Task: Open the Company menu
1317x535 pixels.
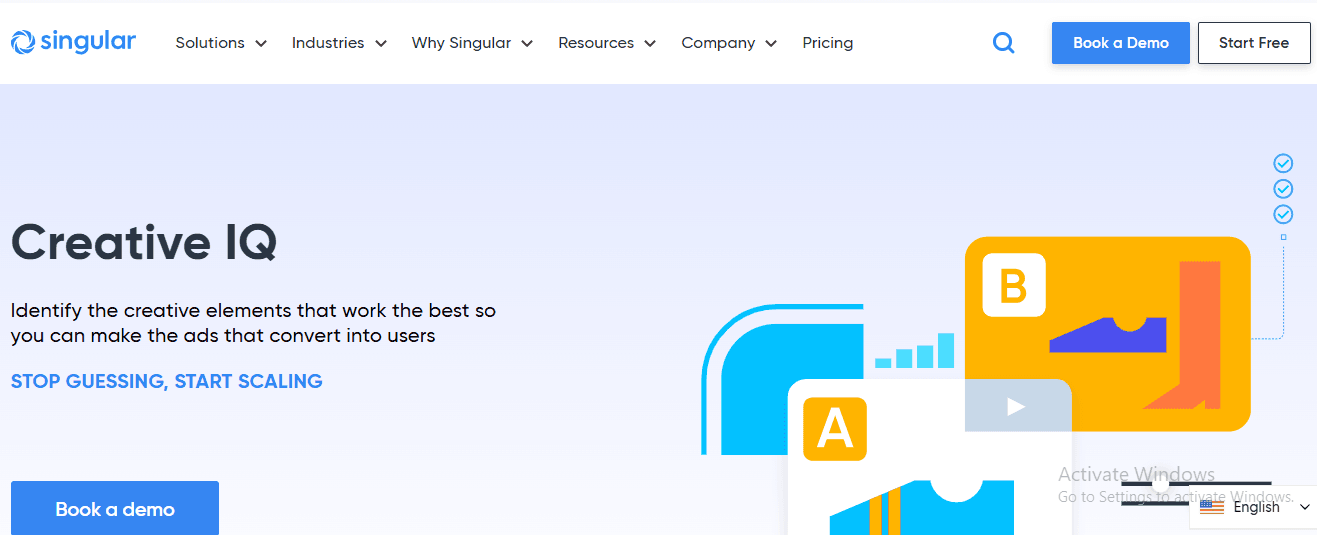Action: pyautogui.click(x=718, y=43)
